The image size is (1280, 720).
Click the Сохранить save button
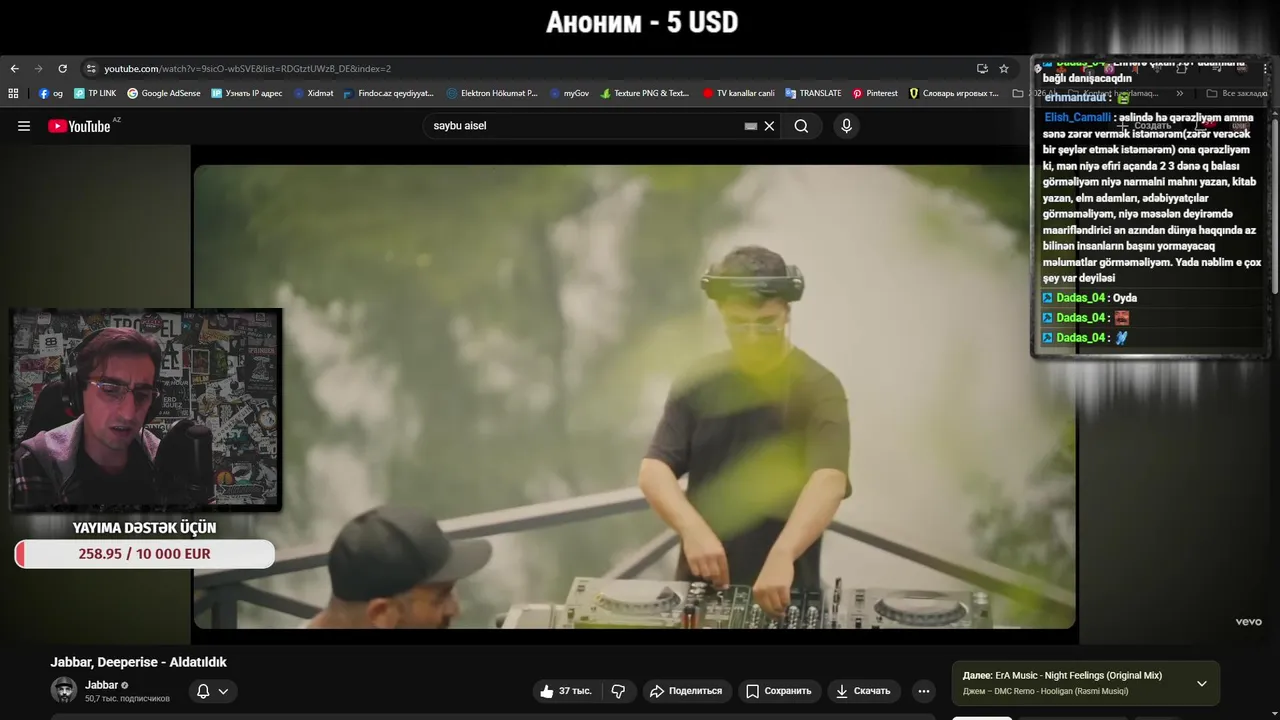(x=780, y=691)
